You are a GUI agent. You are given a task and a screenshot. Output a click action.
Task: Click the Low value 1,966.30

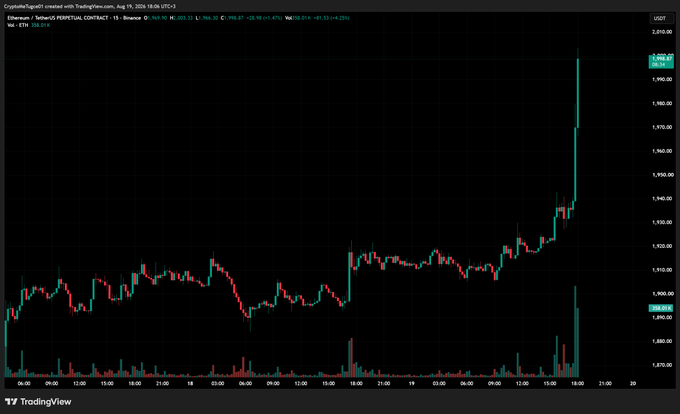[x=209, y=18]
